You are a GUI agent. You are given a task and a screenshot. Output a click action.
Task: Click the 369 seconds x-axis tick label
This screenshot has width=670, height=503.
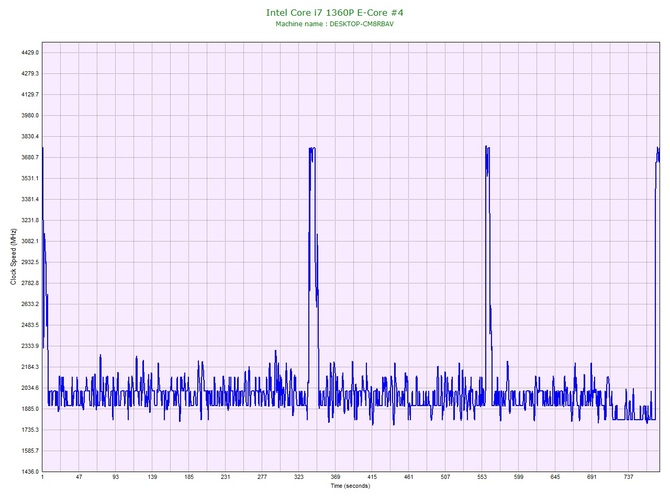click(335, 477)
